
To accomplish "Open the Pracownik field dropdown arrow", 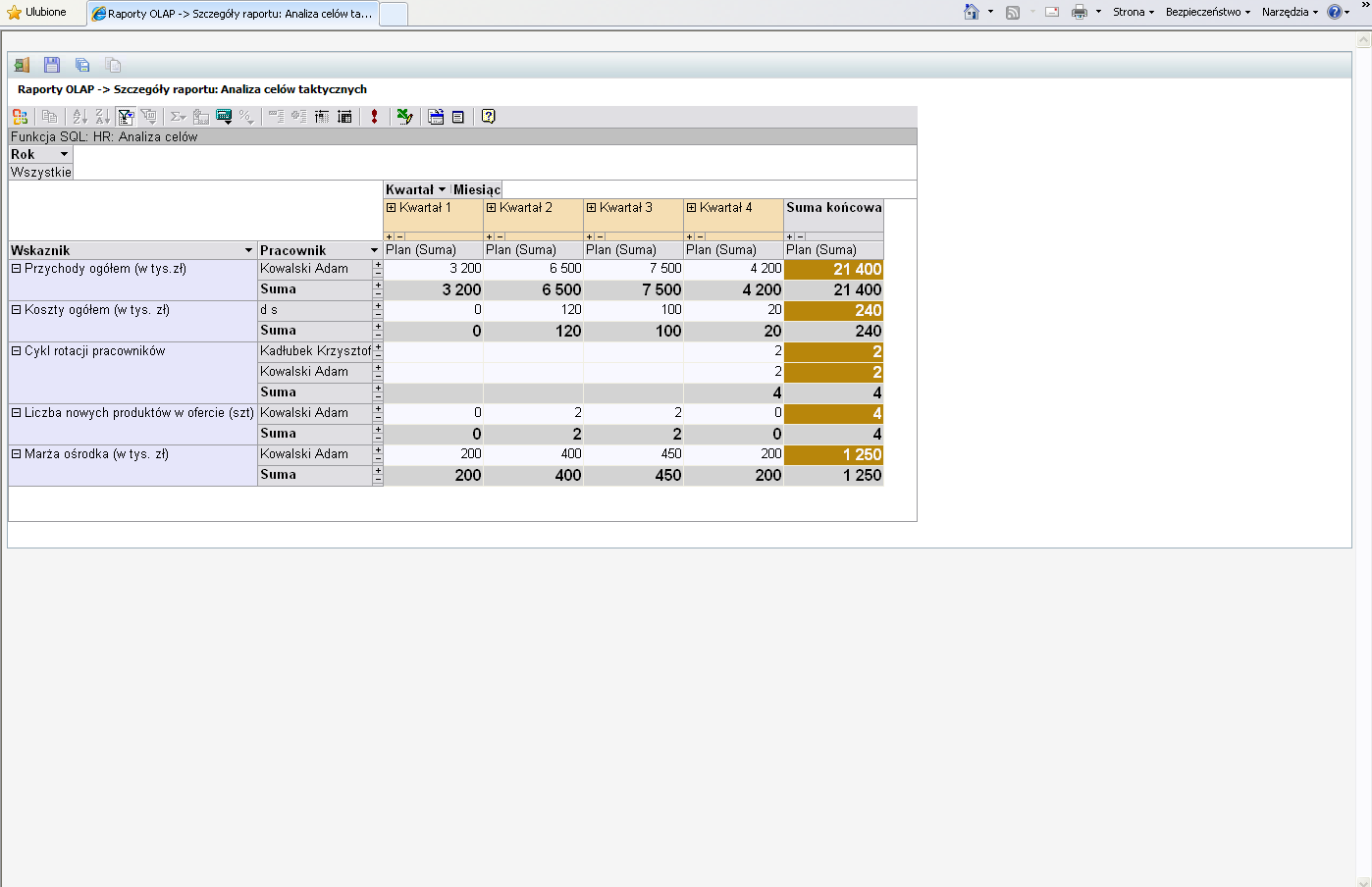I will click(374, 250).
